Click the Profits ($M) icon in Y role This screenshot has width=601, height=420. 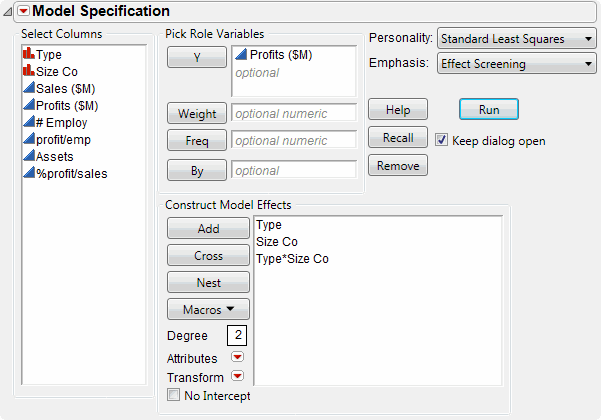pos(241,55)
